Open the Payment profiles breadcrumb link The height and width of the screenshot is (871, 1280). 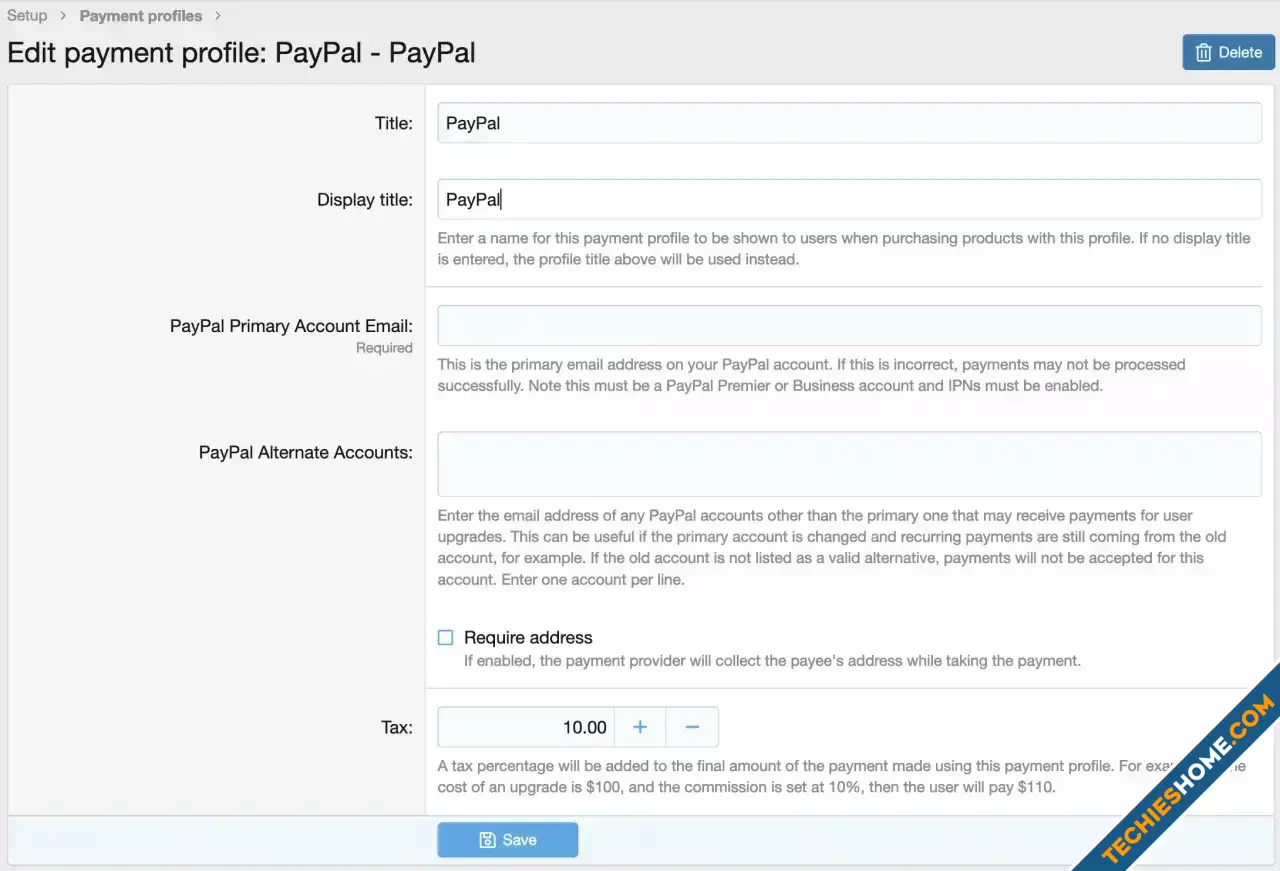click(x=141, y=15)
